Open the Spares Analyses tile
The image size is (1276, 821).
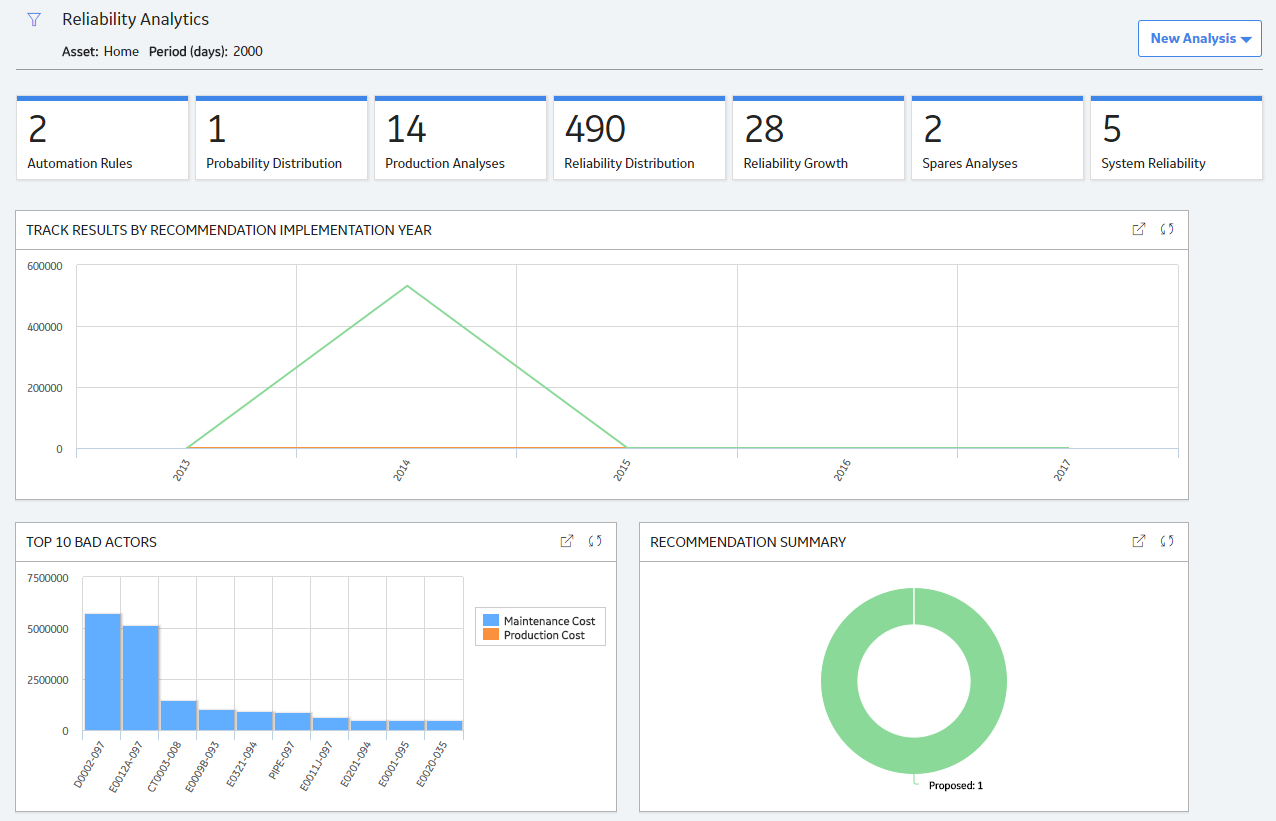pos(997,138)
